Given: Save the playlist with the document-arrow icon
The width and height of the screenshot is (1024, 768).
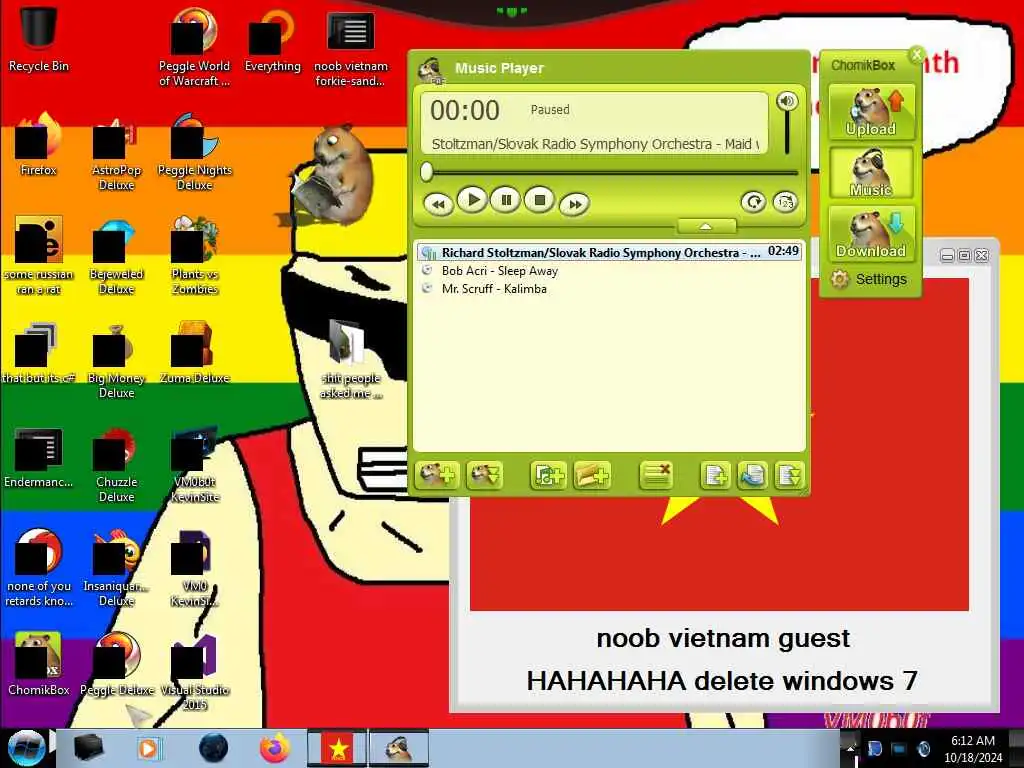Looking at the screenshot, I should (x=789, y=475).
